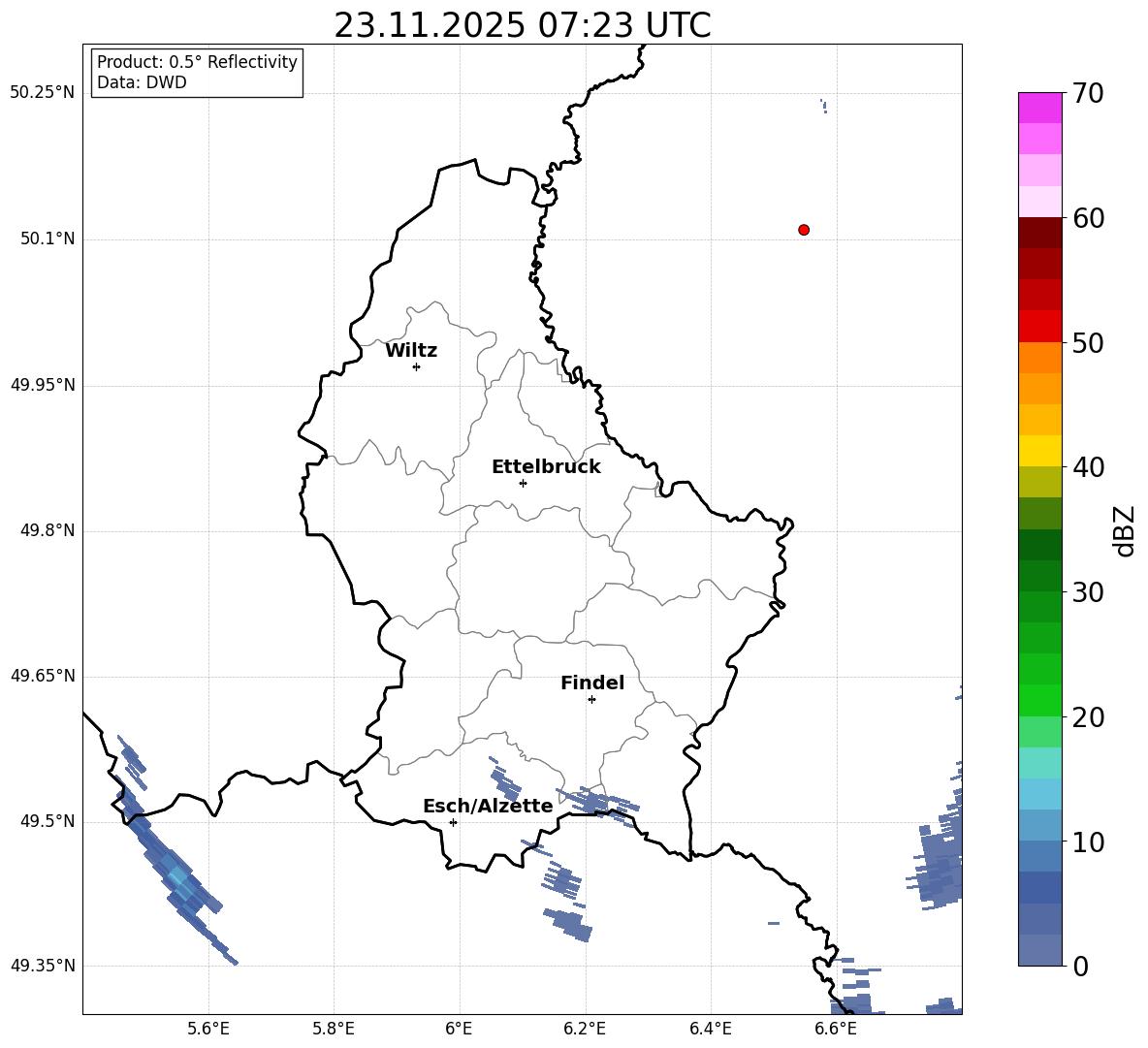Click the 30 value on colorbar
Viewport: 1148px width, 1048px height.
click(x=1088, y=592)
